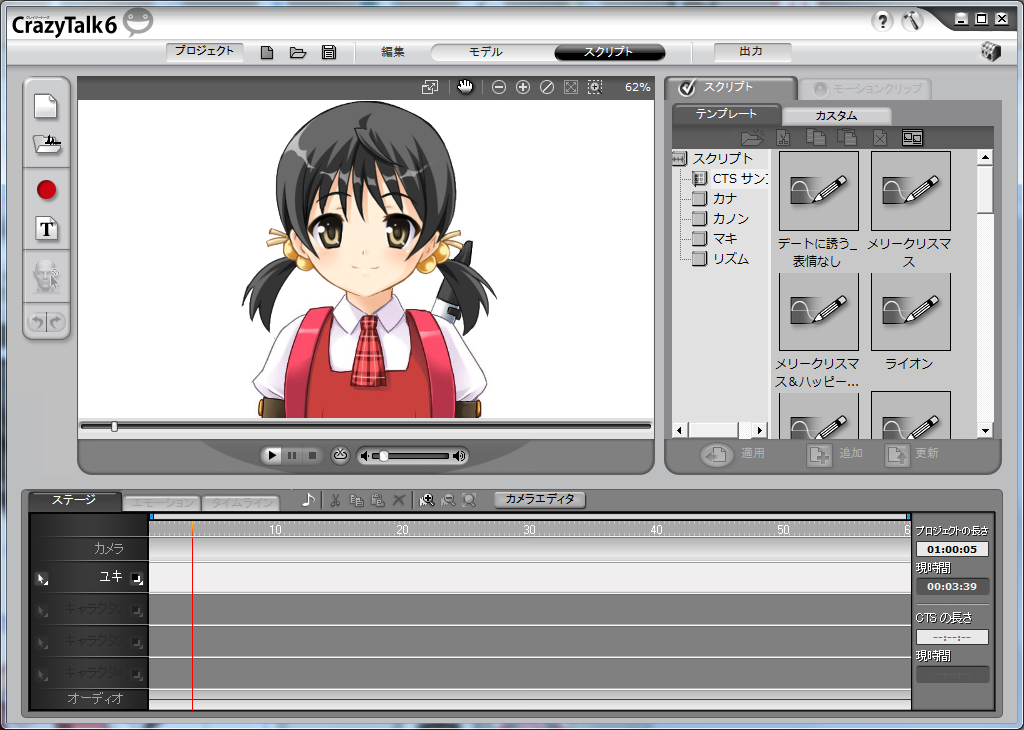Click the dotted-frame zoom icon in preview toolbar
Image resolution: width=1024 pixels, height=730 pixels.
coord(595,87)
